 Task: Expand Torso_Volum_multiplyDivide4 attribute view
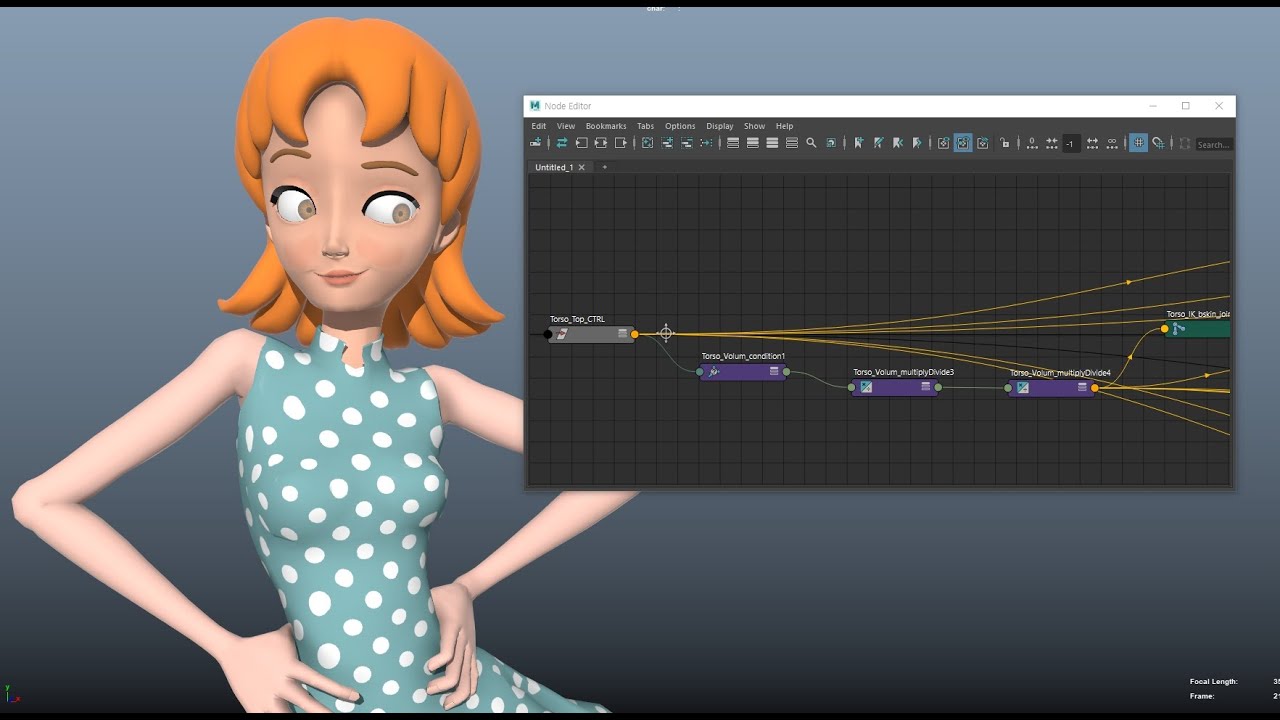1082,387
